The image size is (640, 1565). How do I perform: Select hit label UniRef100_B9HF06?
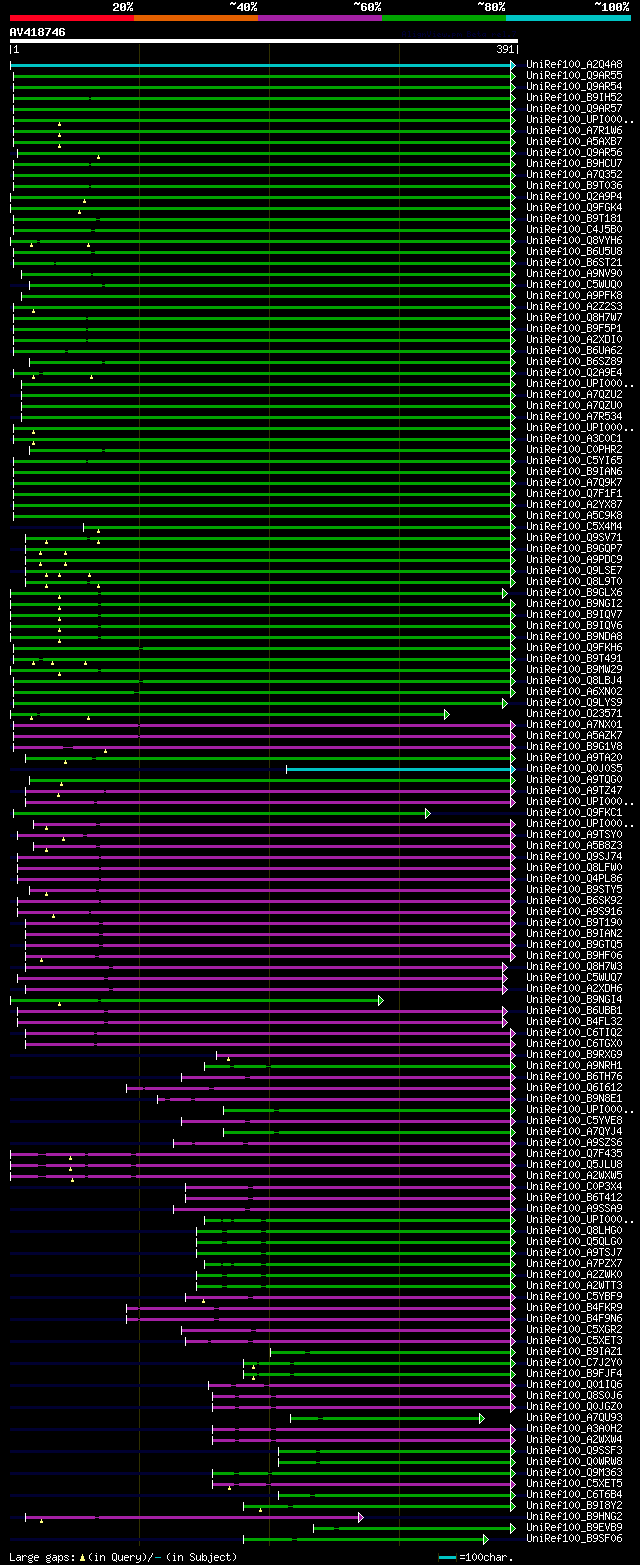574,956
